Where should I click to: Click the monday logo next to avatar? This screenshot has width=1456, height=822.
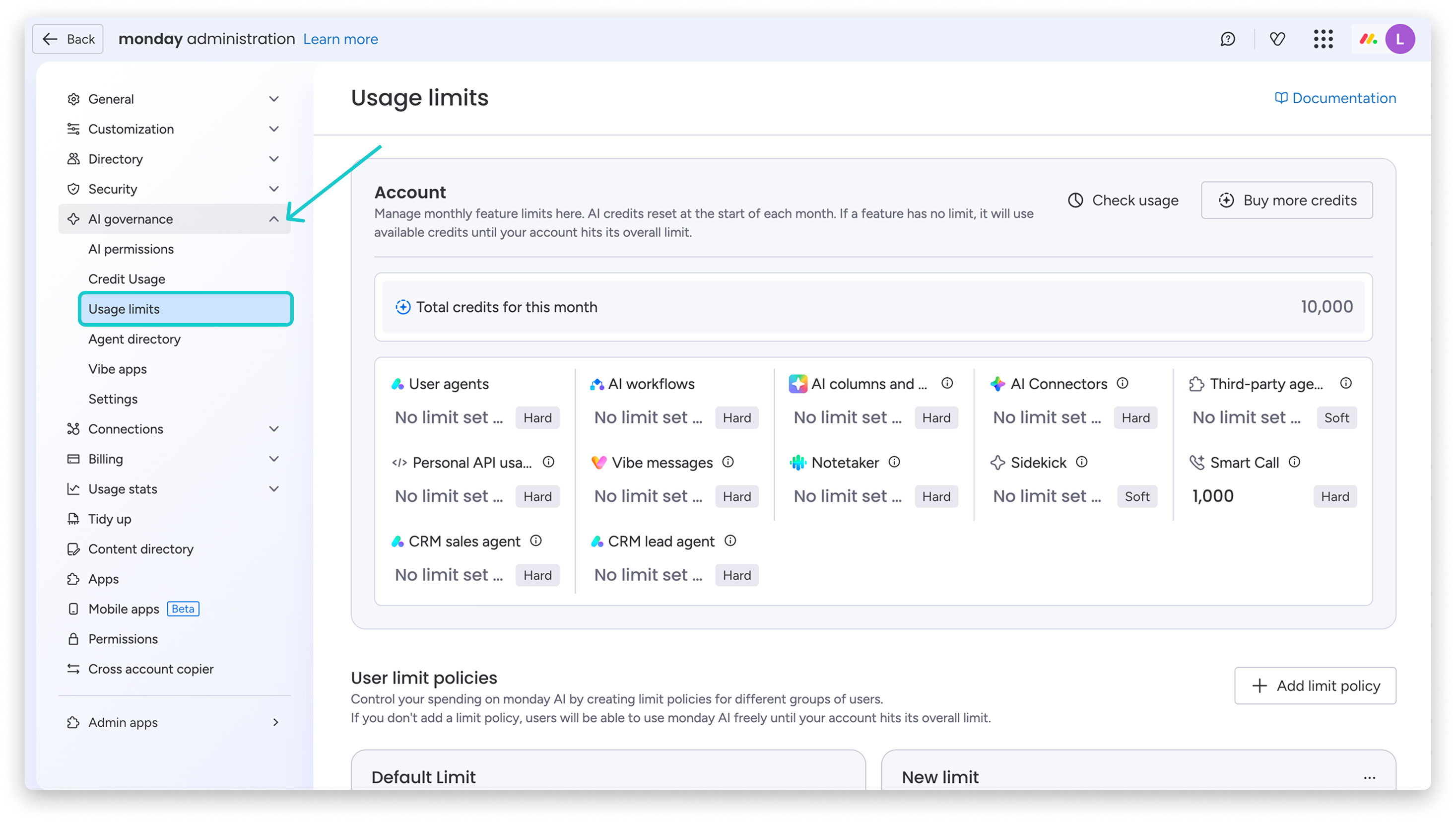point(1368,39)
